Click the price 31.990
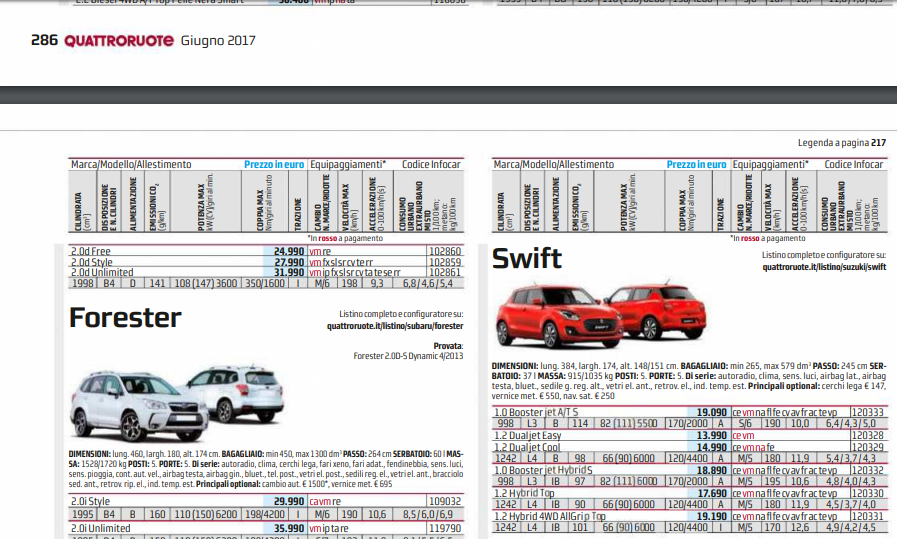 click(289, 272)
